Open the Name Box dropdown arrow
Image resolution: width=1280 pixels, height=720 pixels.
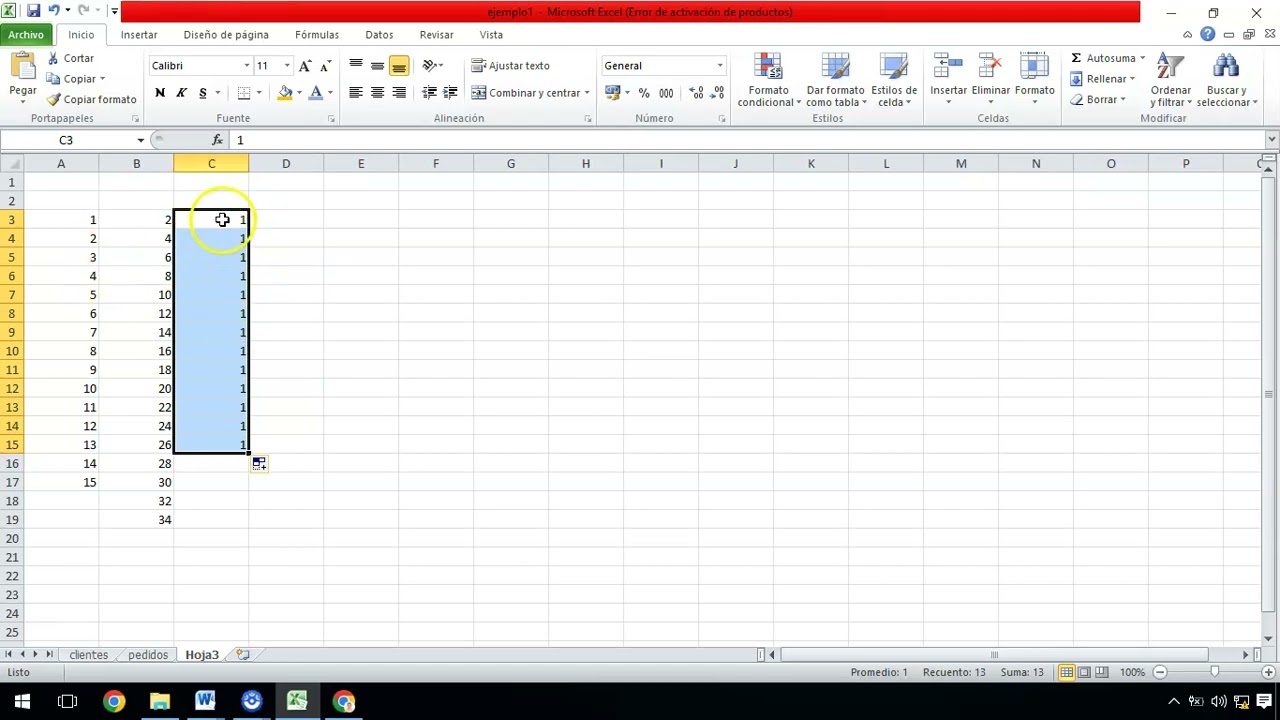pyautogui.click(x=140, y=140)
